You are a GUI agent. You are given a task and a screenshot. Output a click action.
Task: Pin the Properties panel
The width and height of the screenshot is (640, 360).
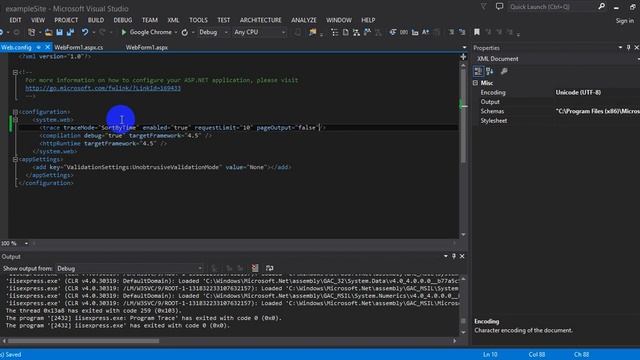pos(628,47)
